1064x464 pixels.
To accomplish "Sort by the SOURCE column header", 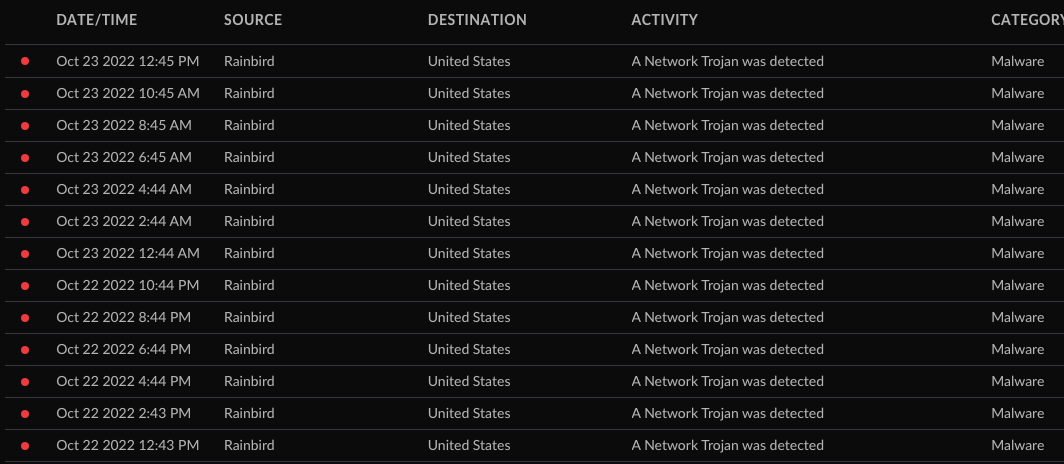I will coord(253,20).
